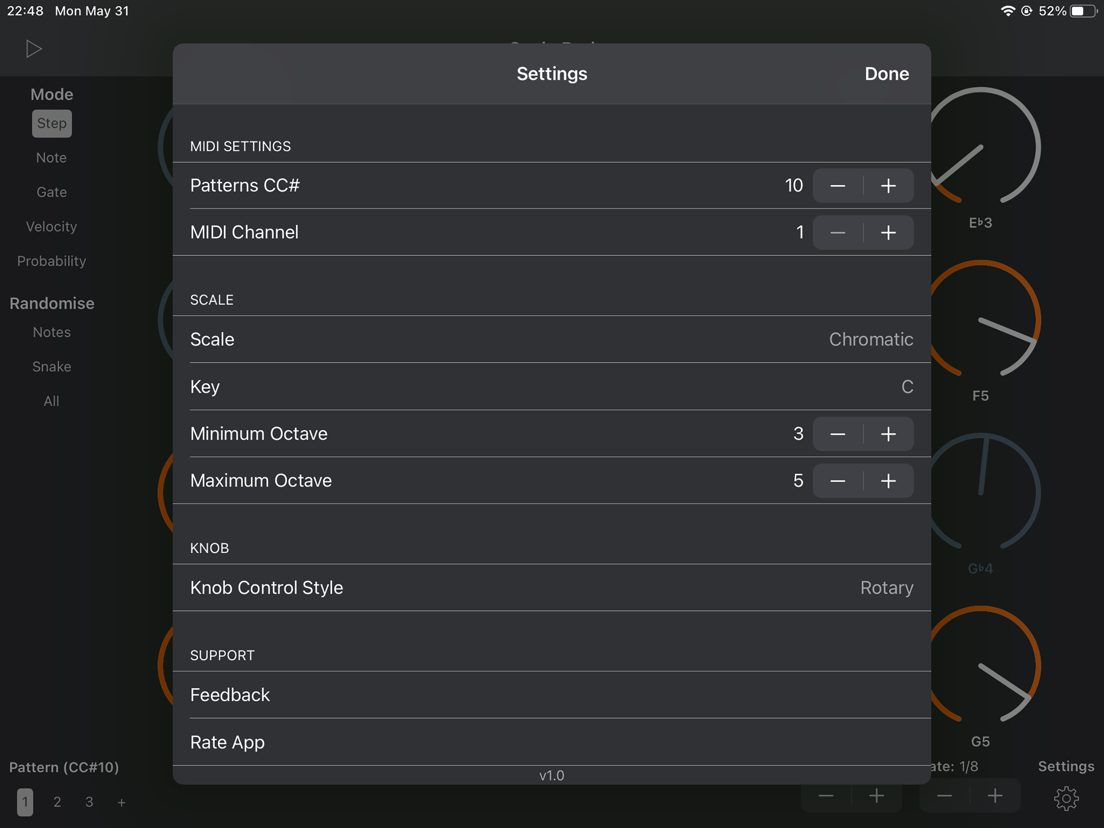Dismiss settings by tapping Done
The height and width of the screenshot is (828, 1104).
click(886, 73)
